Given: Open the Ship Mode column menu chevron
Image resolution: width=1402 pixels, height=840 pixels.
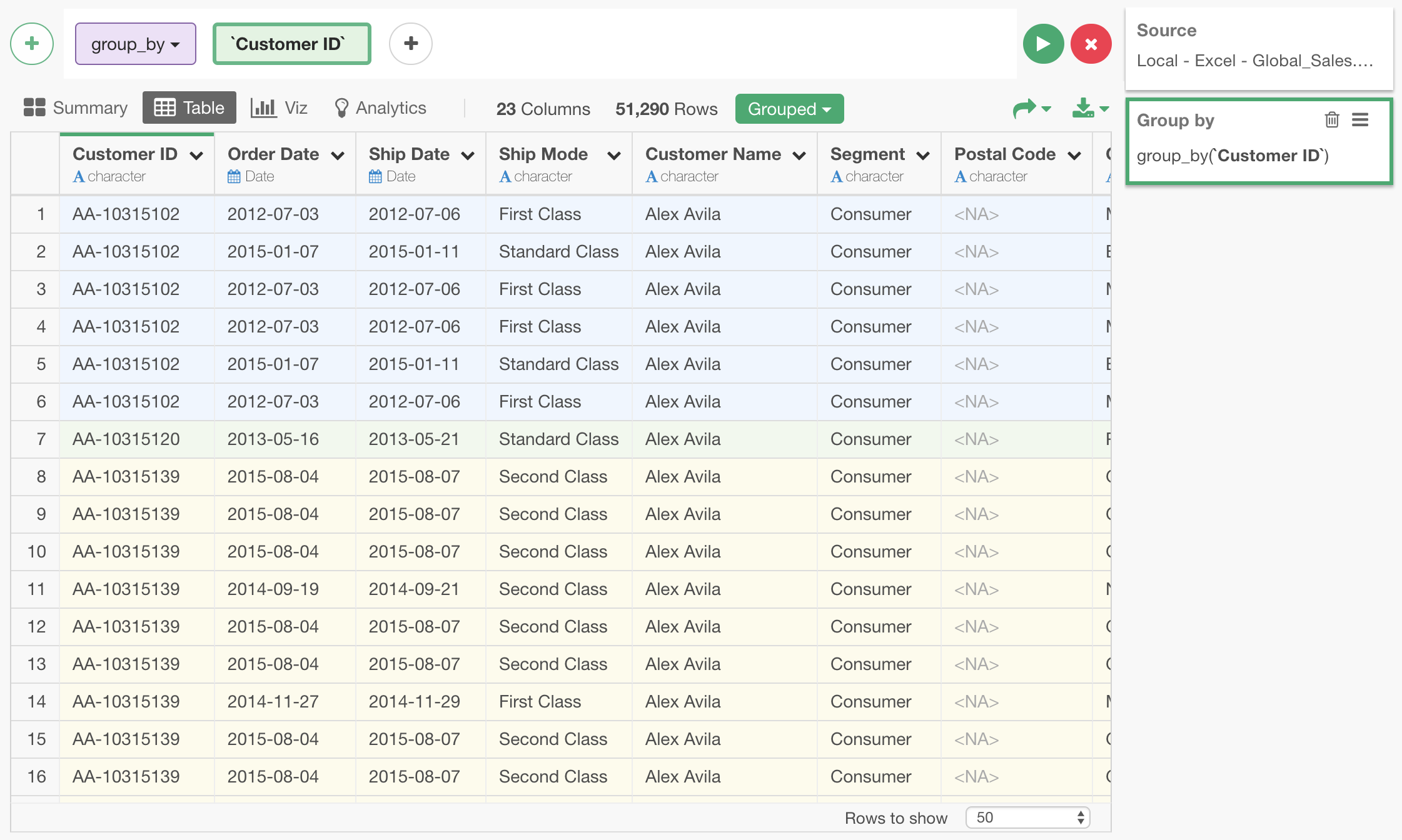Looking at the screenshot, I should [x=613, y=156].
